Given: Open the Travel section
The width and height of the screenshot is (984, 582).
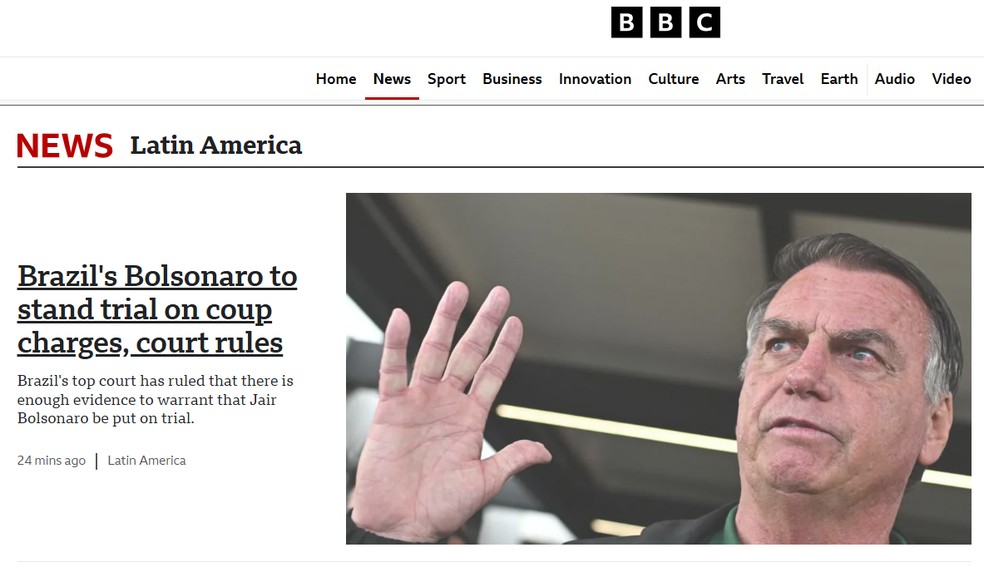Looking at the screenshot, I should [783, 79].
